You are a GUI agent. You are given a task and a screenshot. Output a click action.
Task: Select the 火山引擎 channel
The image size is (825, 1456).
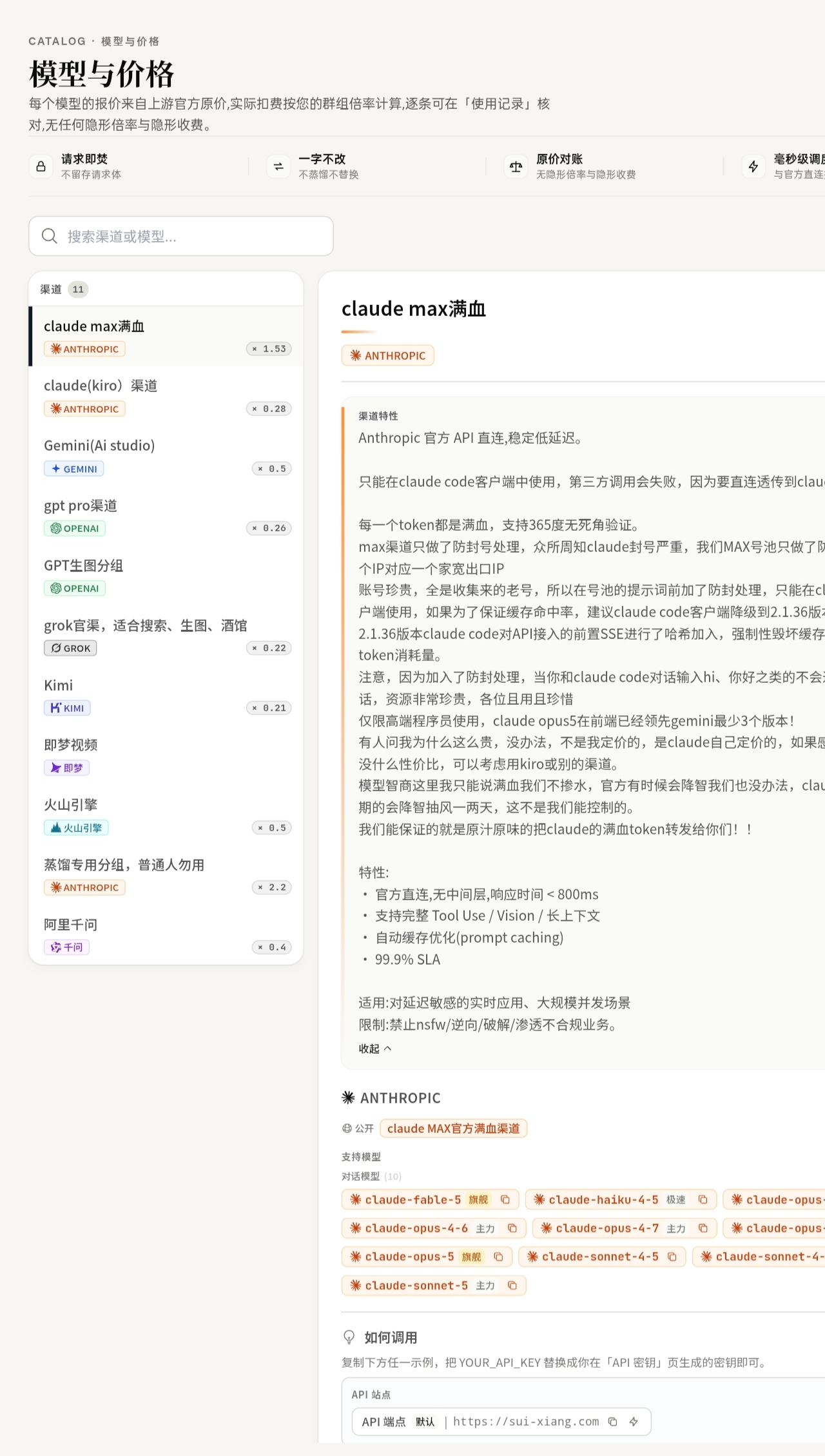[166, 816]
